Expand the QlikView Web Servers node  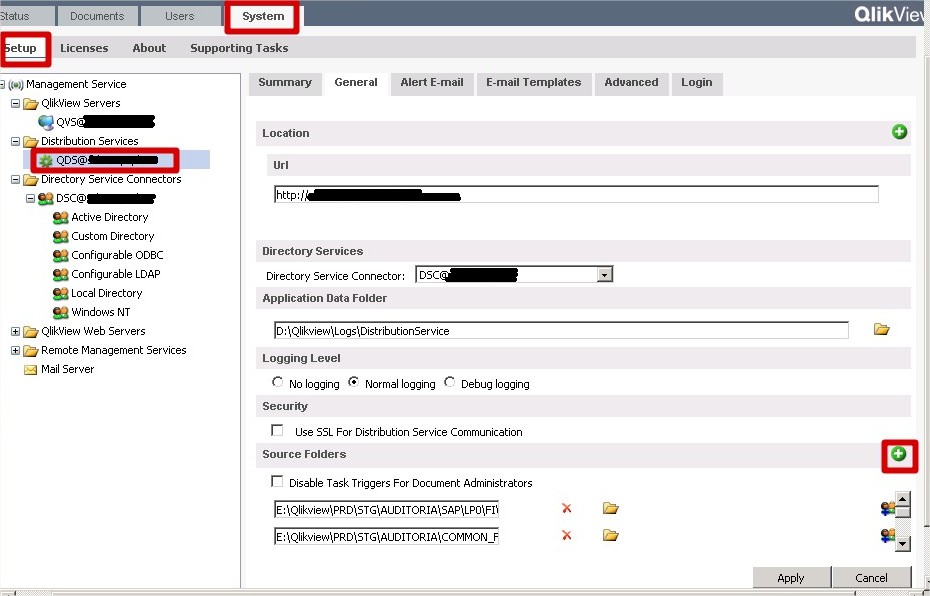click(x=15, y=331)
